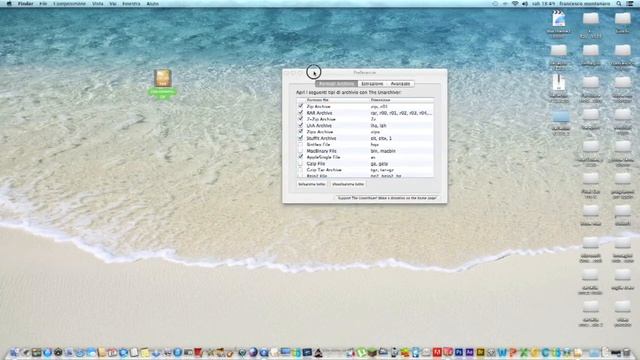Open the Vista menu
Viewport: 640px width, 360px height.
pos(98,4)
